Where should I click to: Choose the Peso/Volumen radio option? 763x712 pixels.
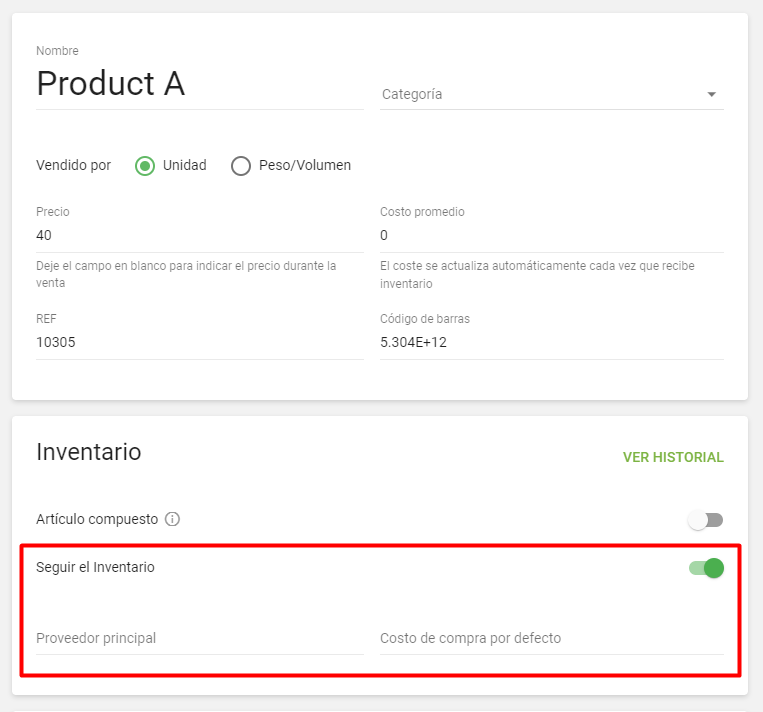tap(241, 166)
